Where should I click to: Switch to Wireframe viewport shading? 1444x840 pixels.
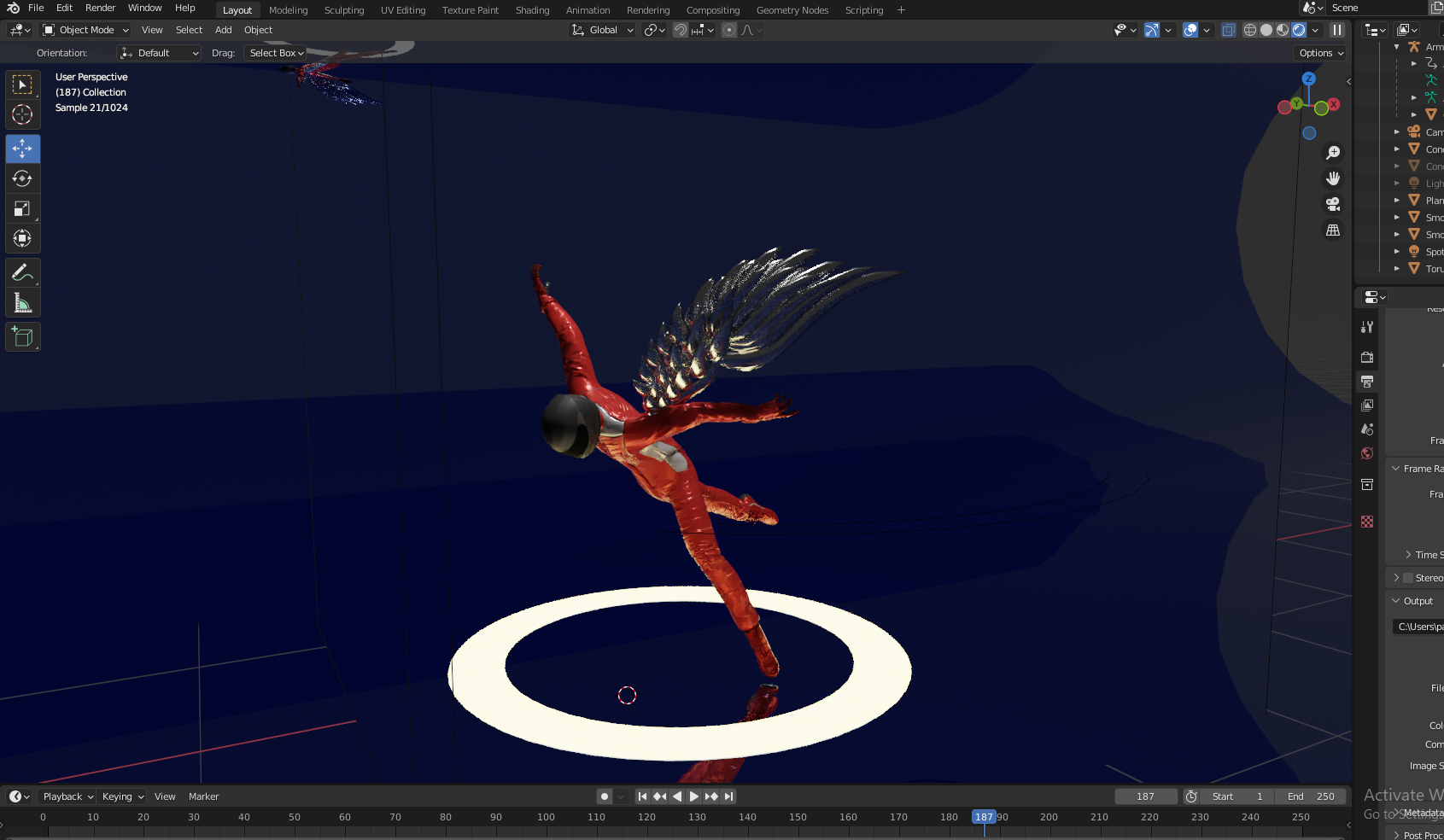point(1250,30)
